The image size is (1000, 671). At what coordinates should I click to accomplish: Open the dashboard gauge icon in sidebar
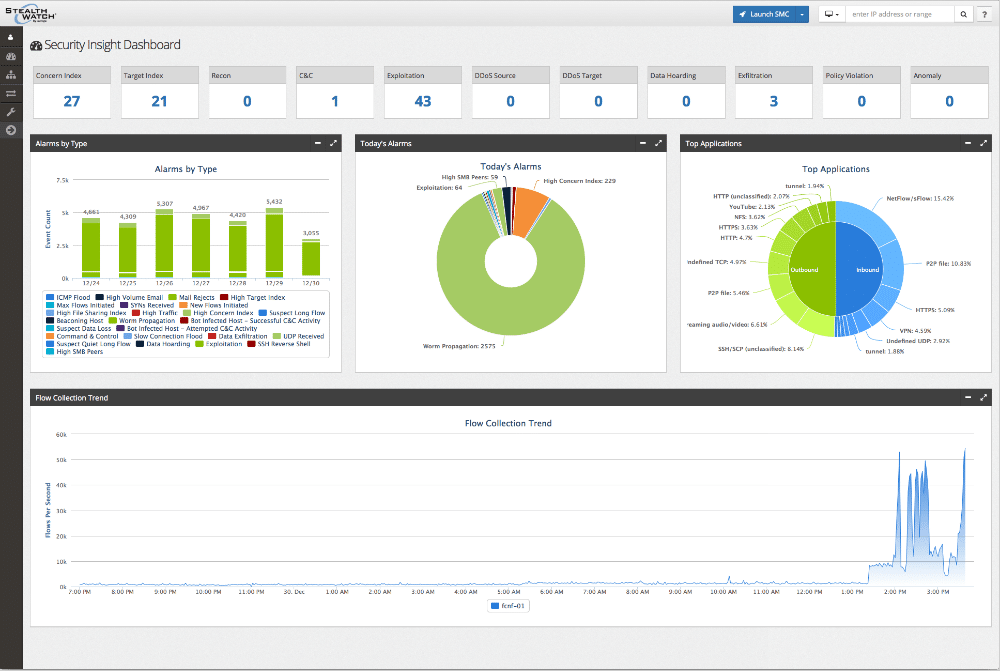tap(11, 56)
